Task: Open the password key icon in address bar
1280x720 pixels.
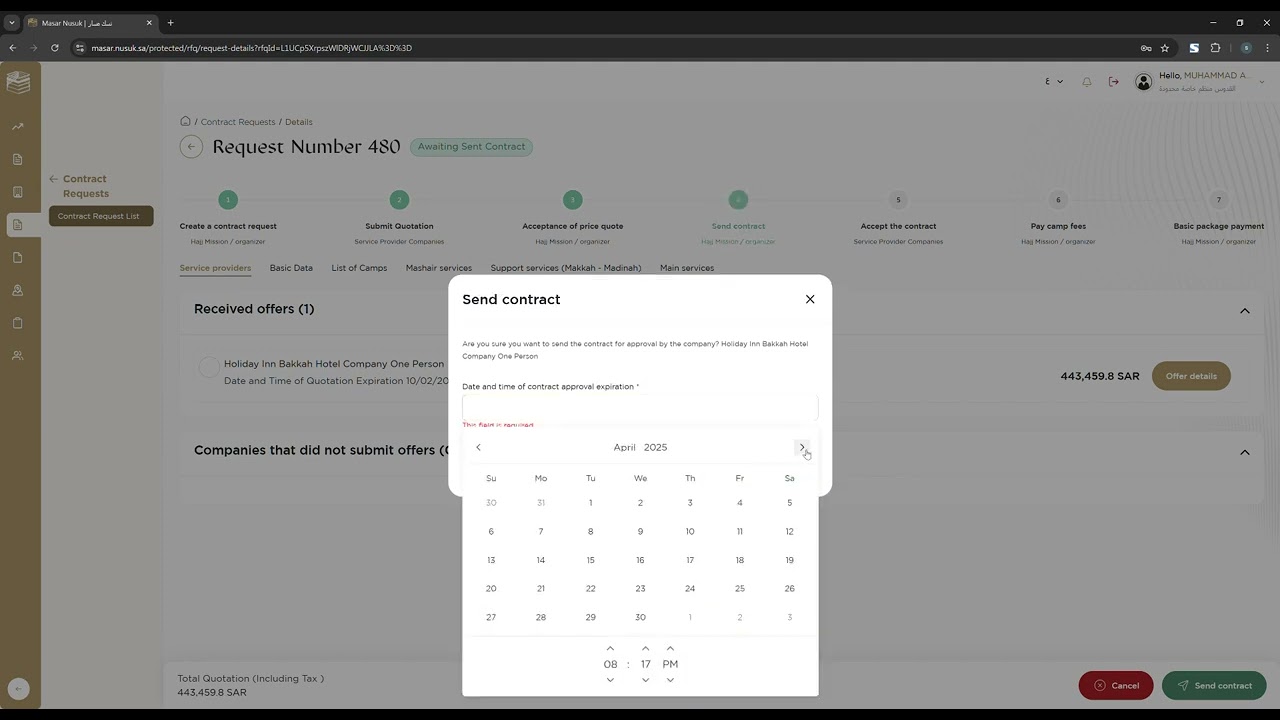Action: (x=1146, y=48)
